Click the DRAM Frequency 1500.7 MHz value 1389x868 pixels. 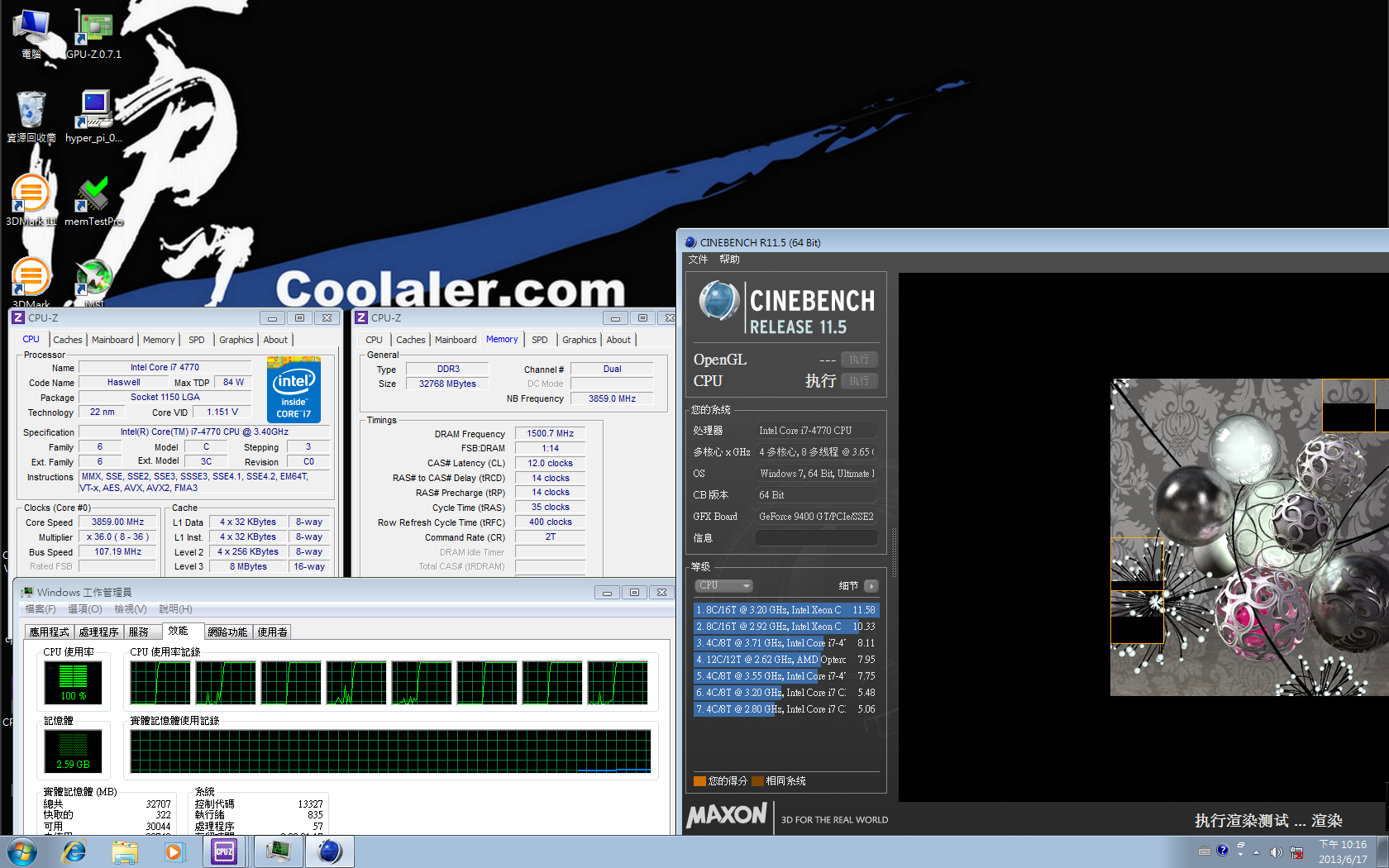[x=551, y=433]
